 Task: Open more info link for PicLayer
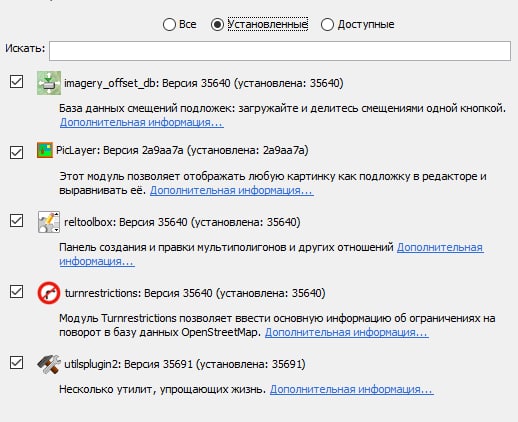click(232, 190)
